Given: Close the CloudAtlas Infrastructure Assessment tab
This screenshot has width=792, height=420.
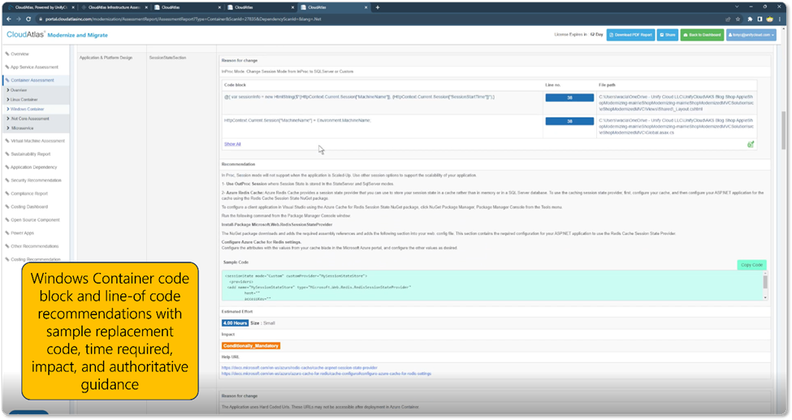Looking at the screenshot, I should [146, 8].
